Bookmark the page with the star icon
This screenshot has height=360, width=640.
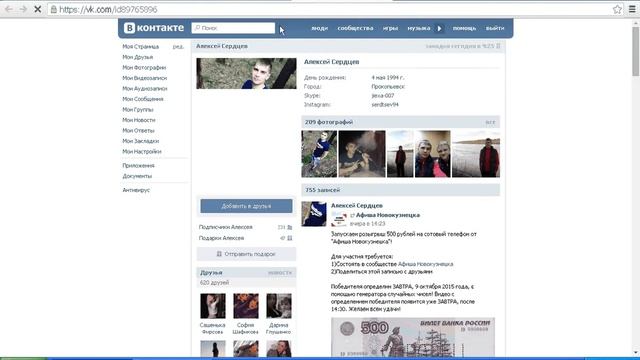pyautogui.click(x=617, y=9)
